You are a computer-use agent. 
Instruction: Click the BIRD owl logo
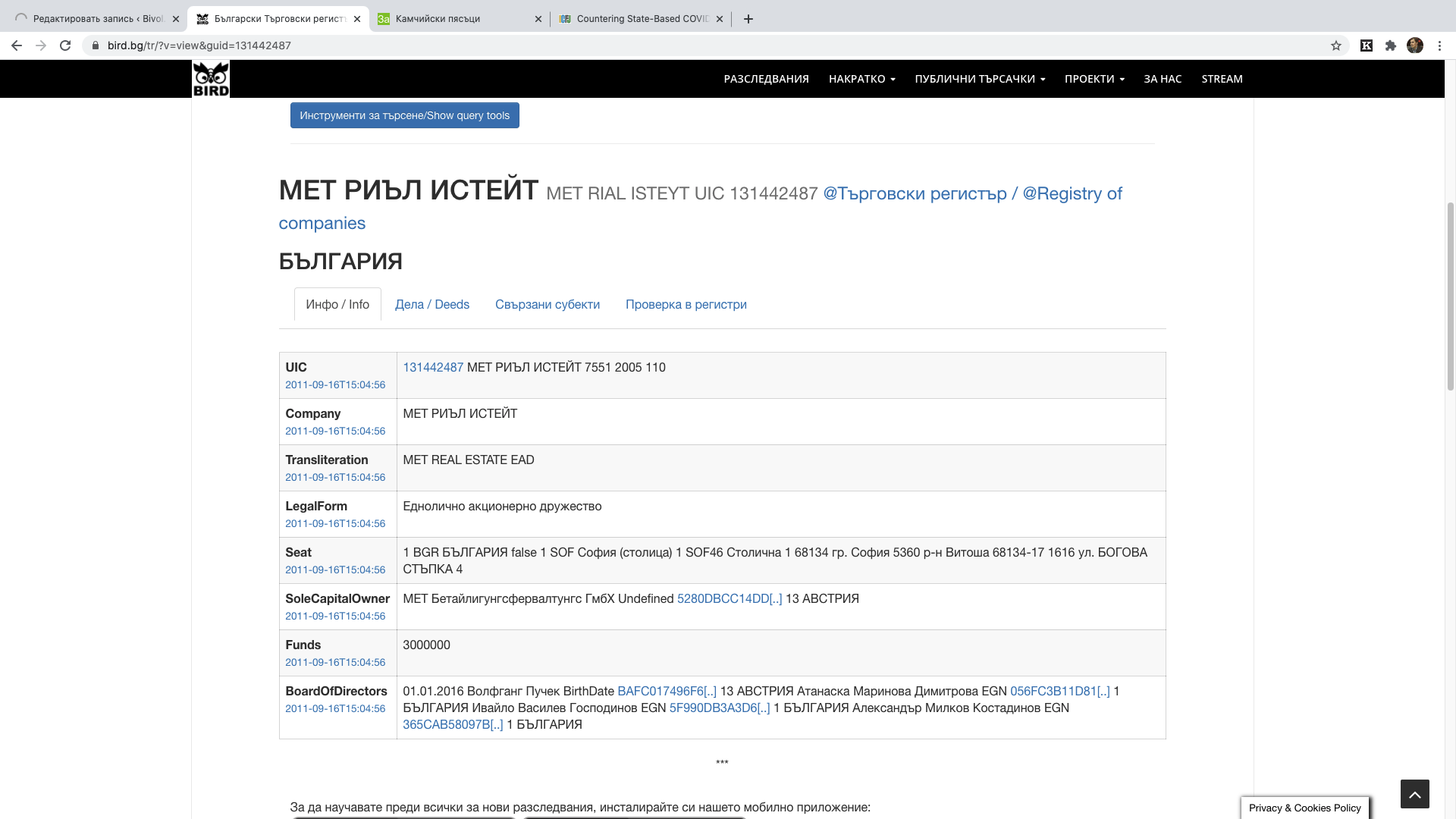pyautogui.click(x=211, y=79)
